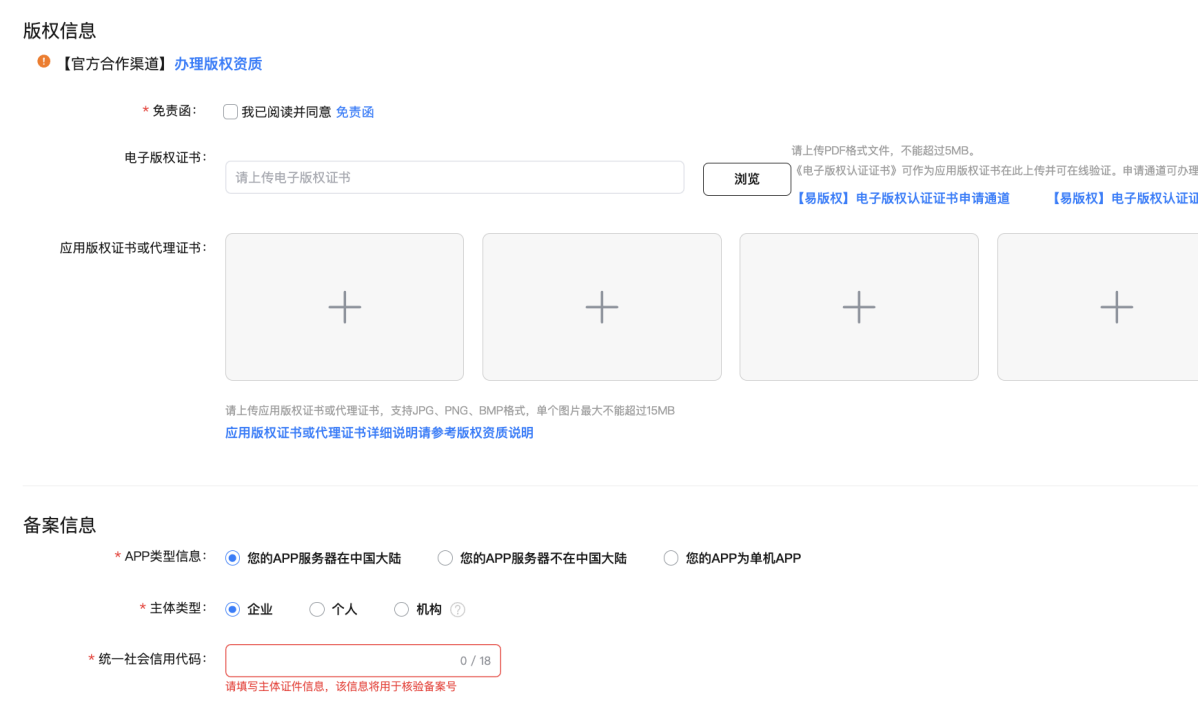Select 您的APP服务器不在中国大陆 radio option
The image size is (1198, 720).
pyautogui.click(x=445, y=558)
